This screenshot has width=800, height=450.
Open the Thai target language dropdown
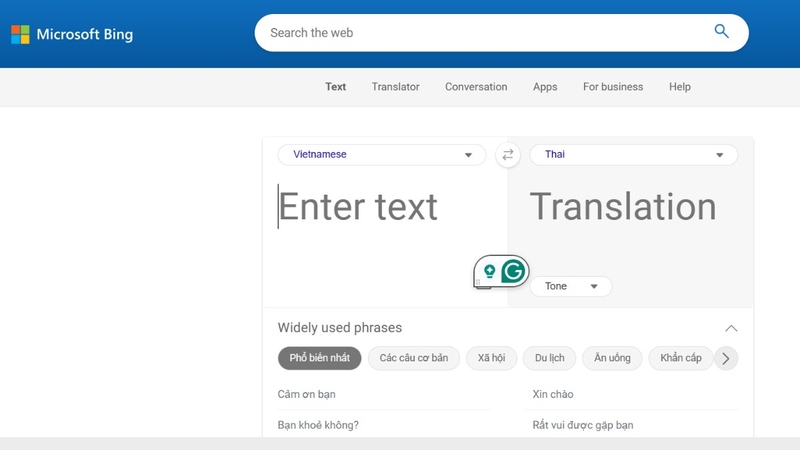pos(634,155)
